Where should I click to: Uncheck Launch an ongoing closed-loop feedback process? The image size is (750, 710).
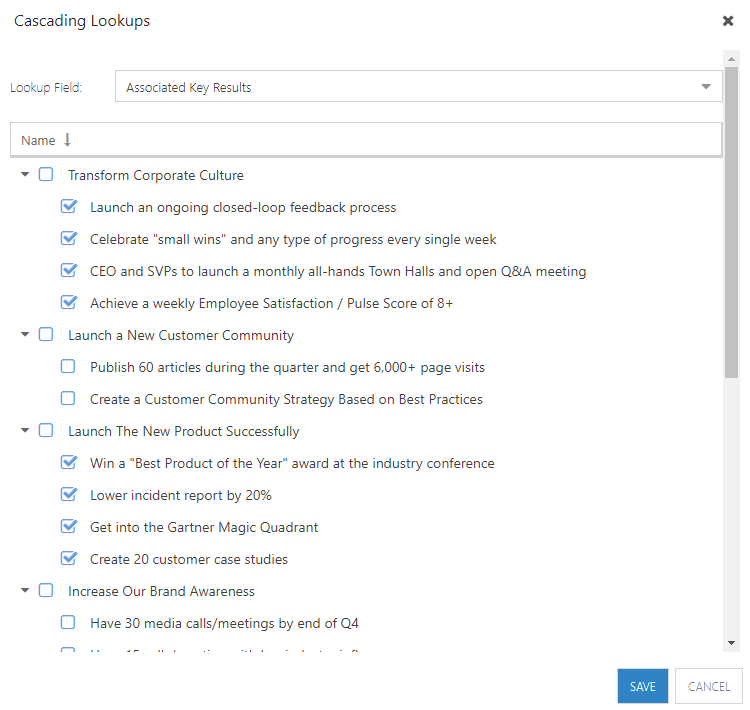68,207
